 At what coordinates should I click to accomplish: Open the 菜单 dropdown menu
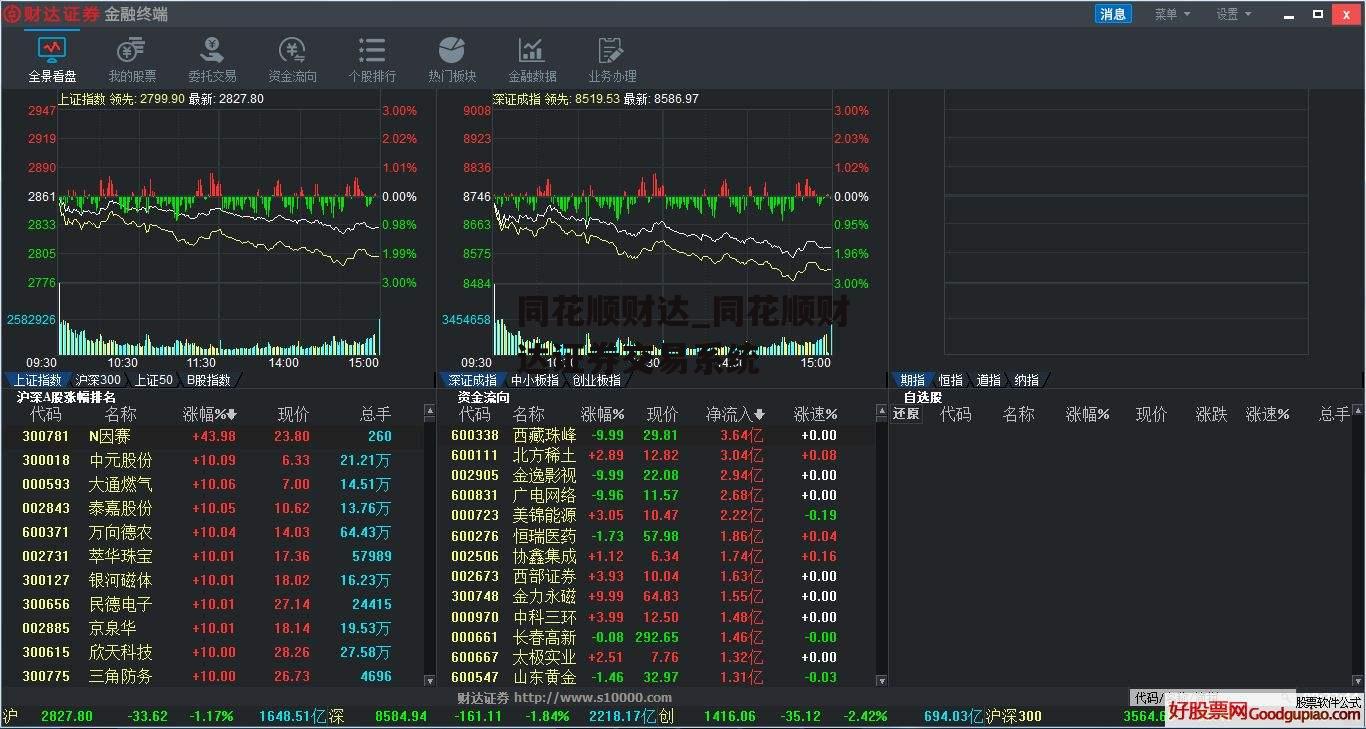point(1172,14)
